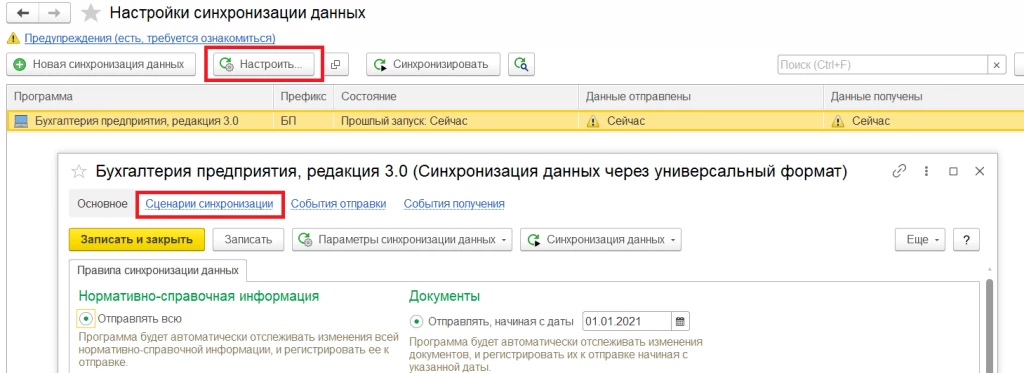This screenshot has width=1024, height=373.
Task: Click the Нормативно-справочная информация heading
Action: [199, 296]
